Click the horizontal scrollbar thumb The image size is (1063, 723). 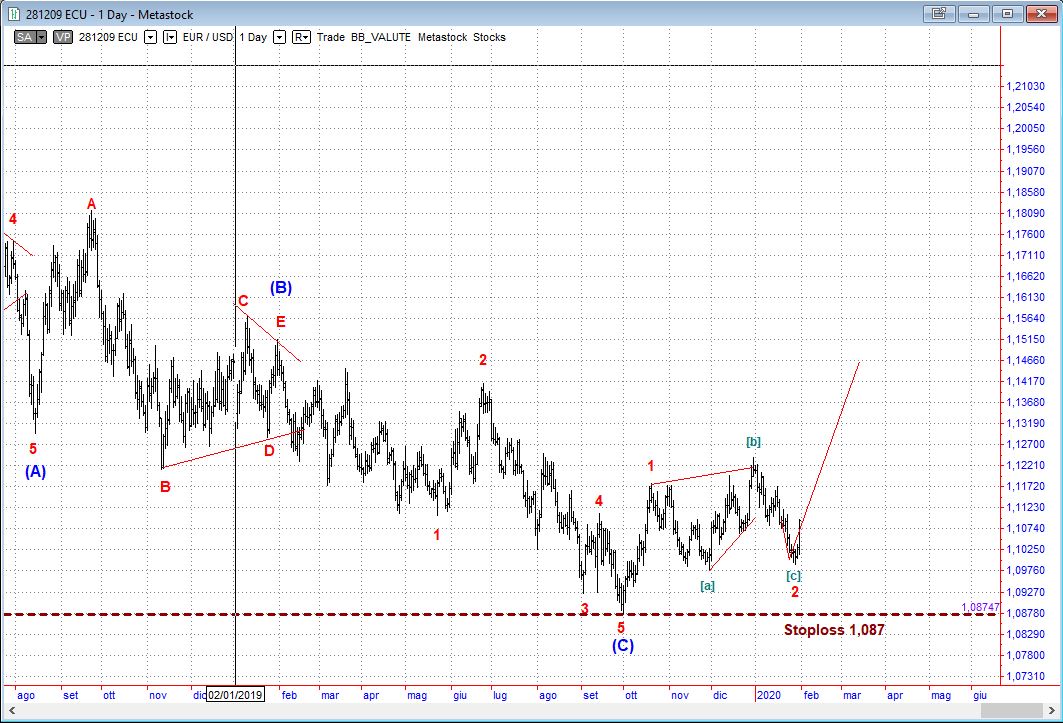click(1011, 710)
